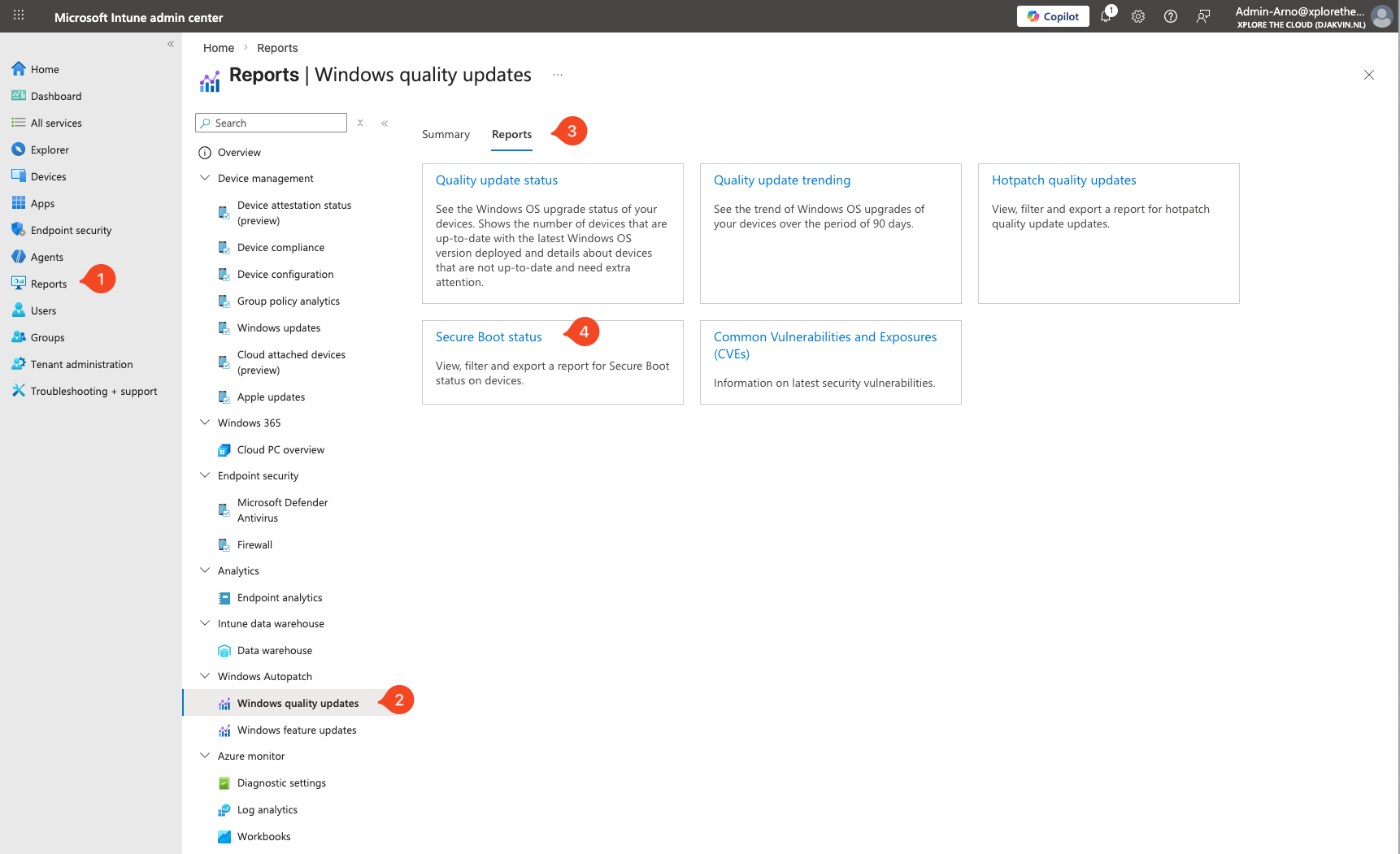This screenshot has height=854, width=1400.
Task: Click the help question mark icon
Action: point(1171,16)
